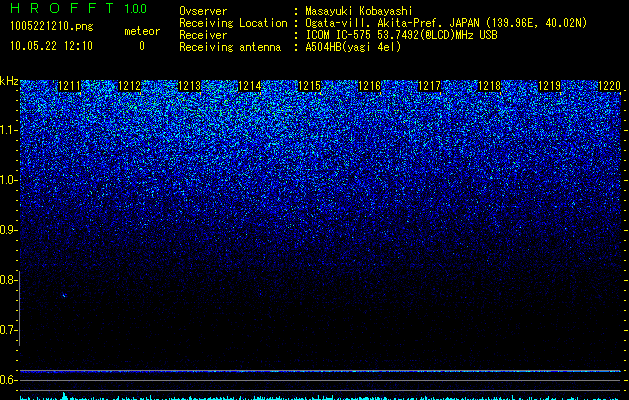Click the 'Receiving Location' label

coord(233,23)
